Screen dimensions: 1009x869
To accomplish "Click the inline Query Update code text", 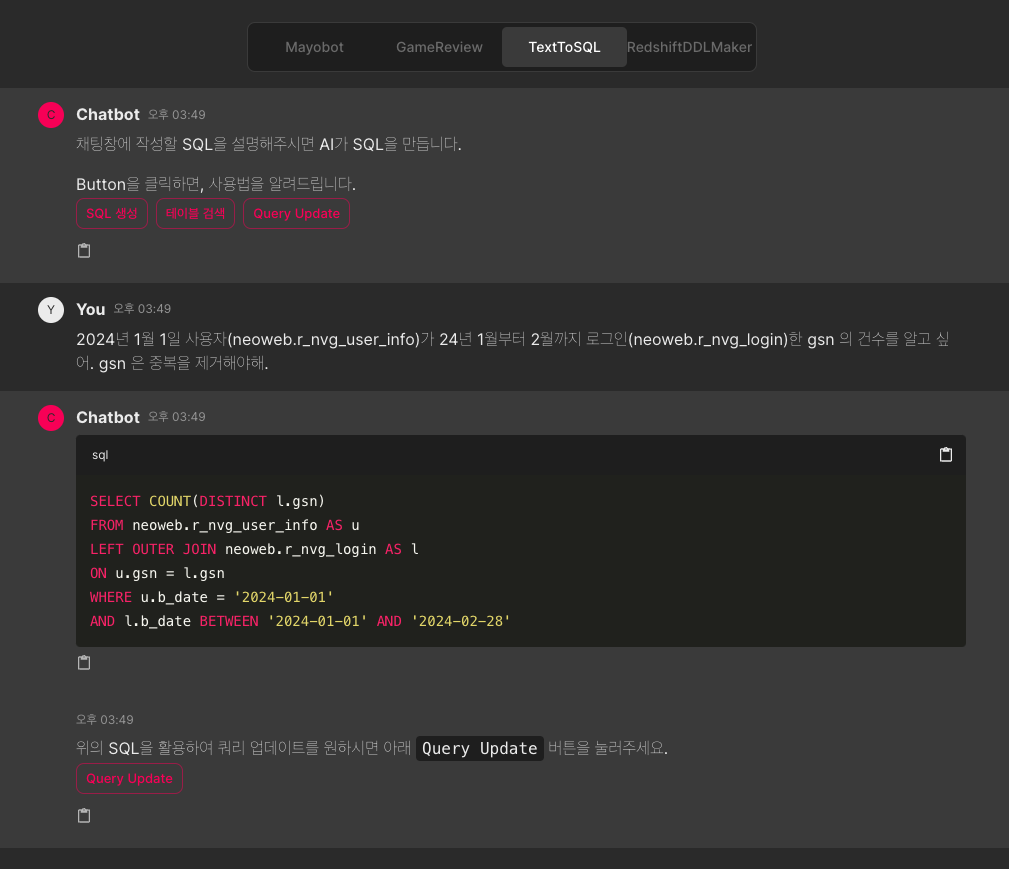I will click(479, 749).
